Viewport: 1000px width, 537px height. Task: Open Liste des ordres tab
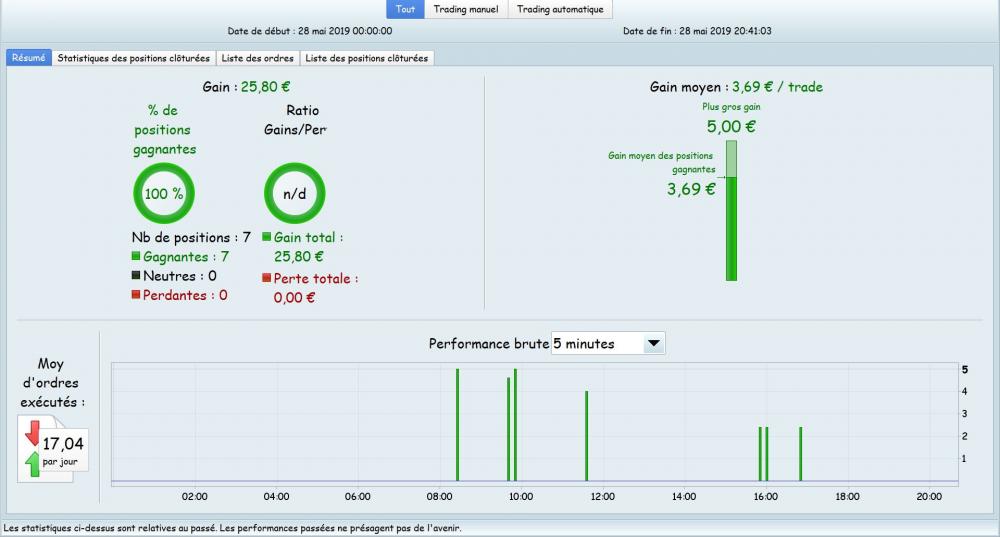[258, 58]
